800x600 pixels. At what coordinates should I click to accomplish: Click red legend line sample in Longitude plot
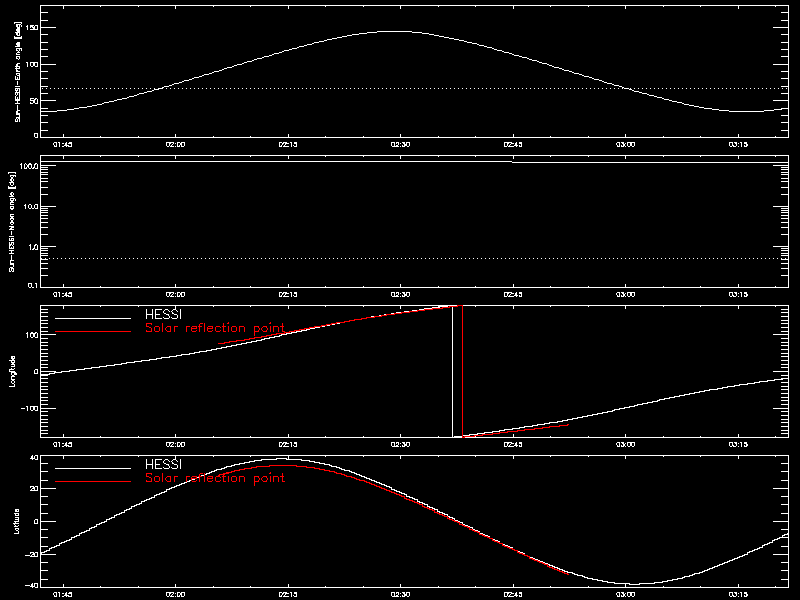[x=93, y=332]
